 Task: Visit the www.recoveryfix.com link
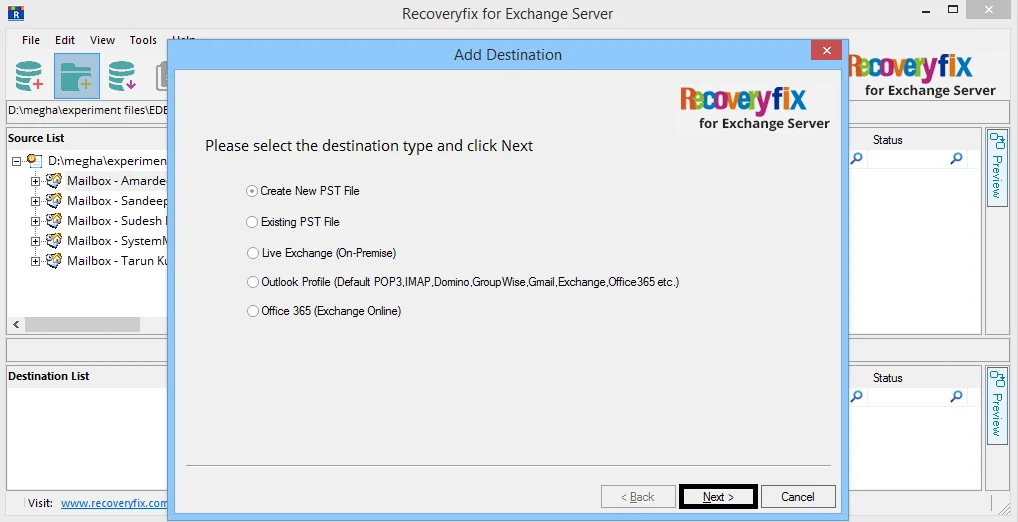click(x=114, y=503)
